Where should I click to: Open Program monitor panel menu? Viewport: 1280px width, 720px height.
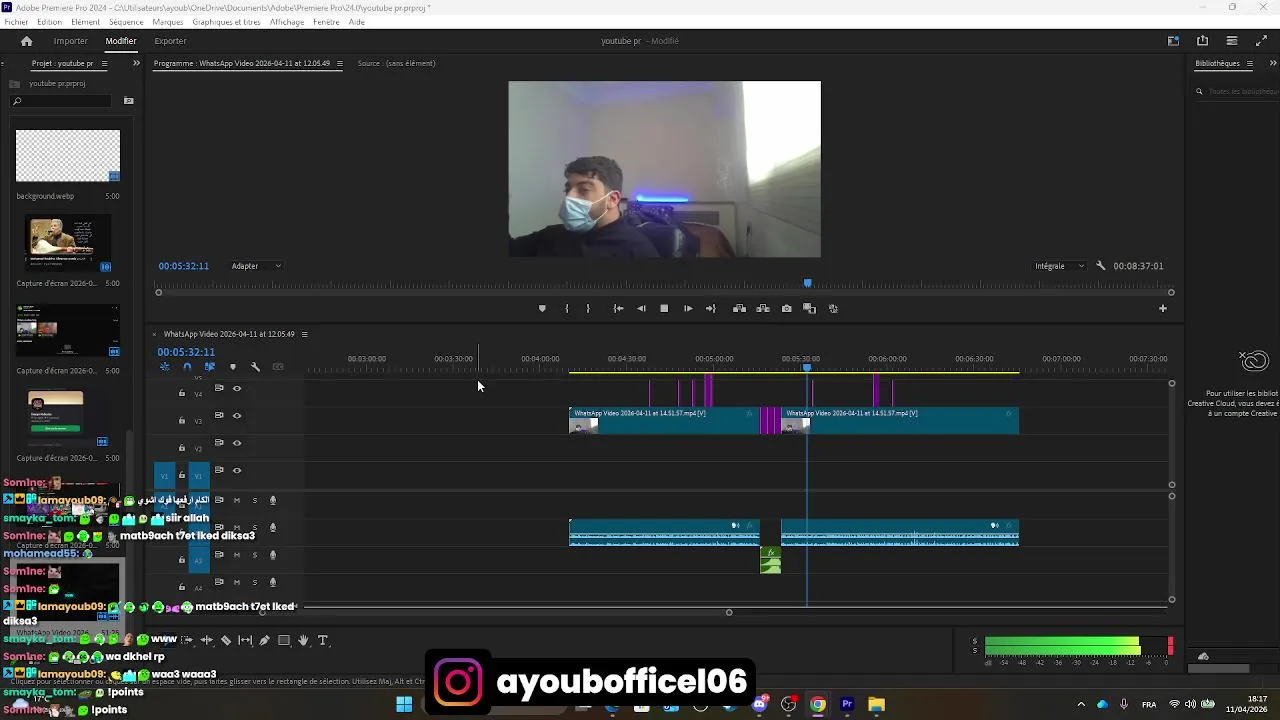340,63
